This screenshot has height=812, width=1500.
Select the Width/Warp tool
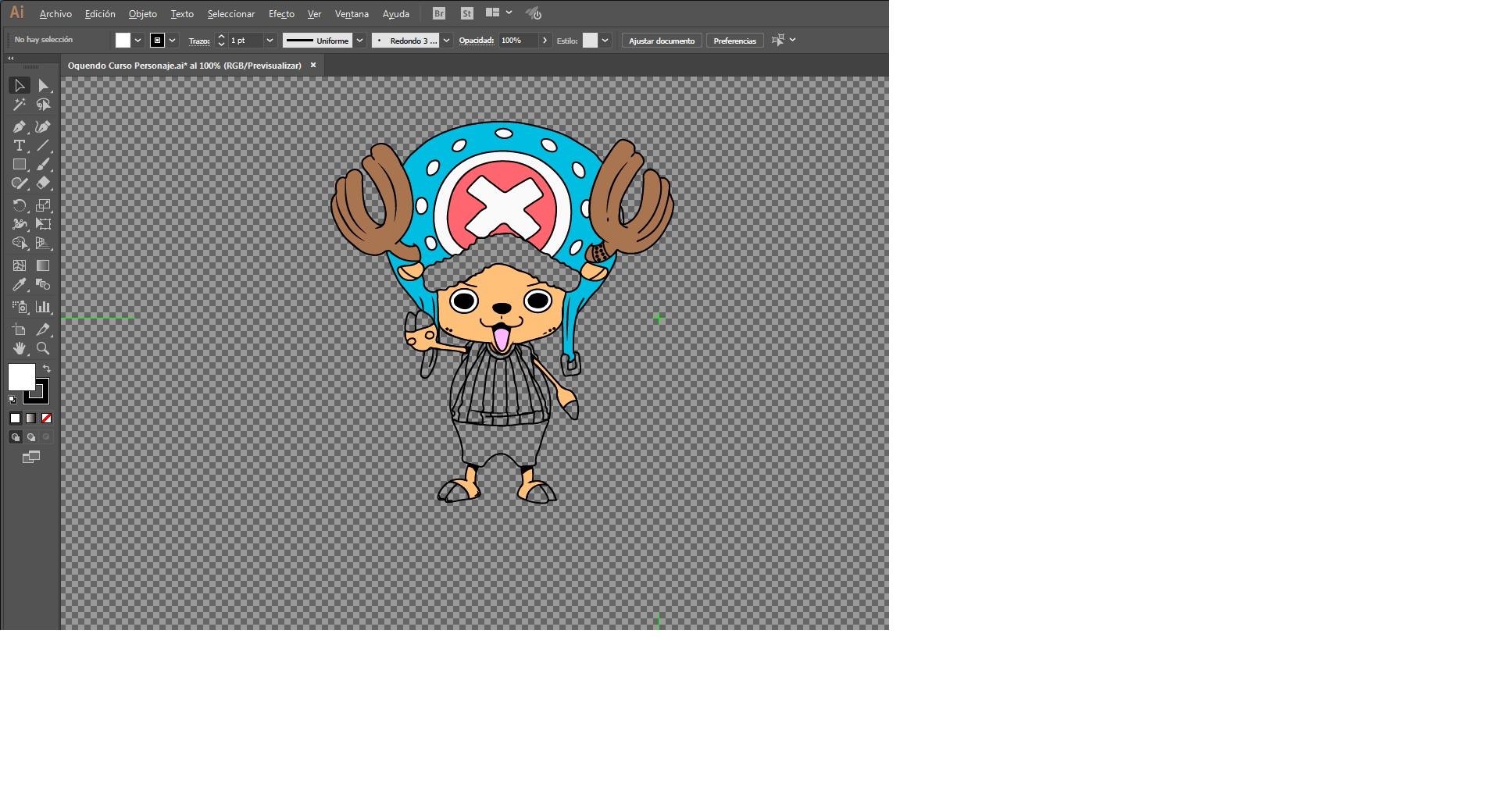[20, 224]
